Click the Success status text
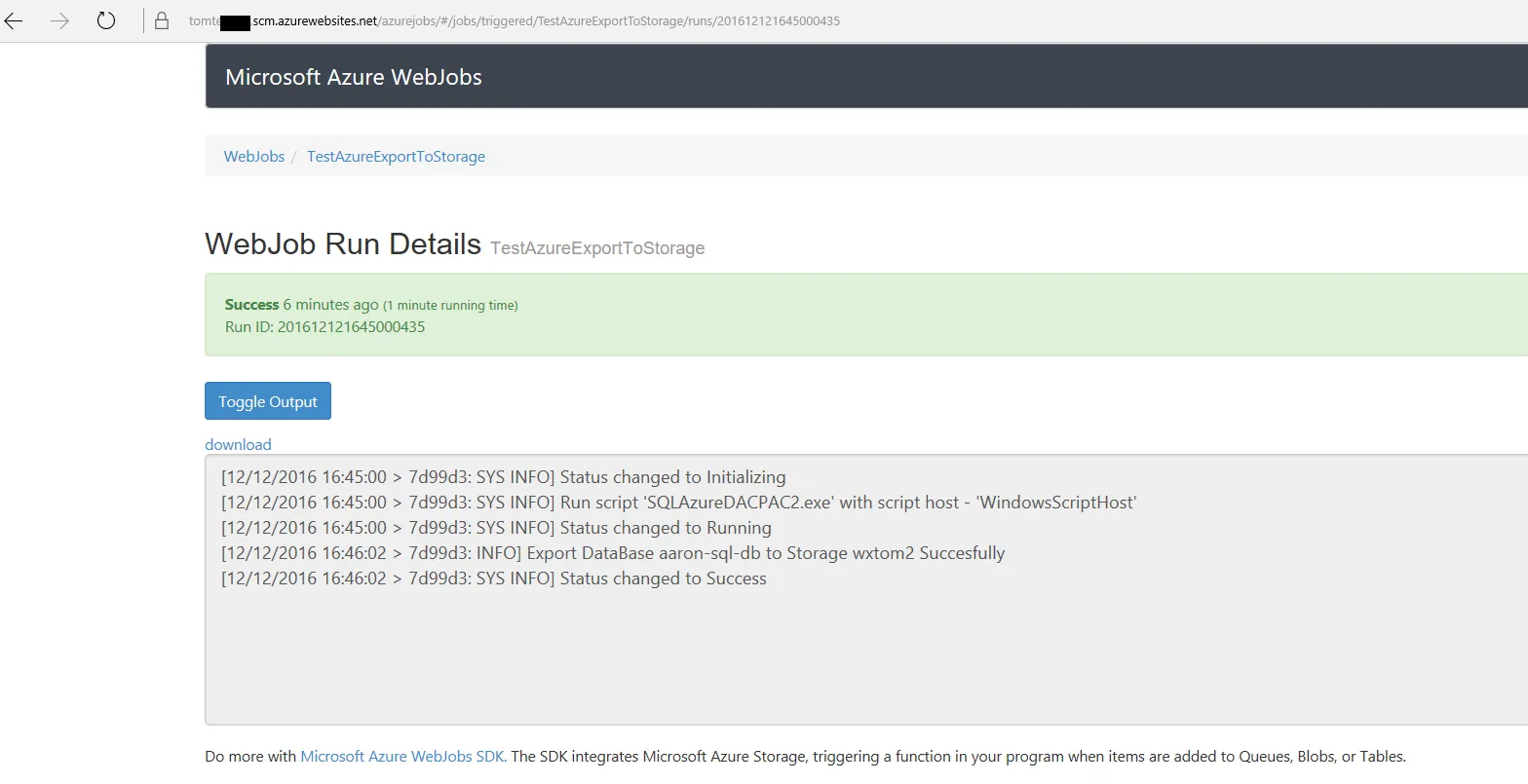 coord(252,305)
